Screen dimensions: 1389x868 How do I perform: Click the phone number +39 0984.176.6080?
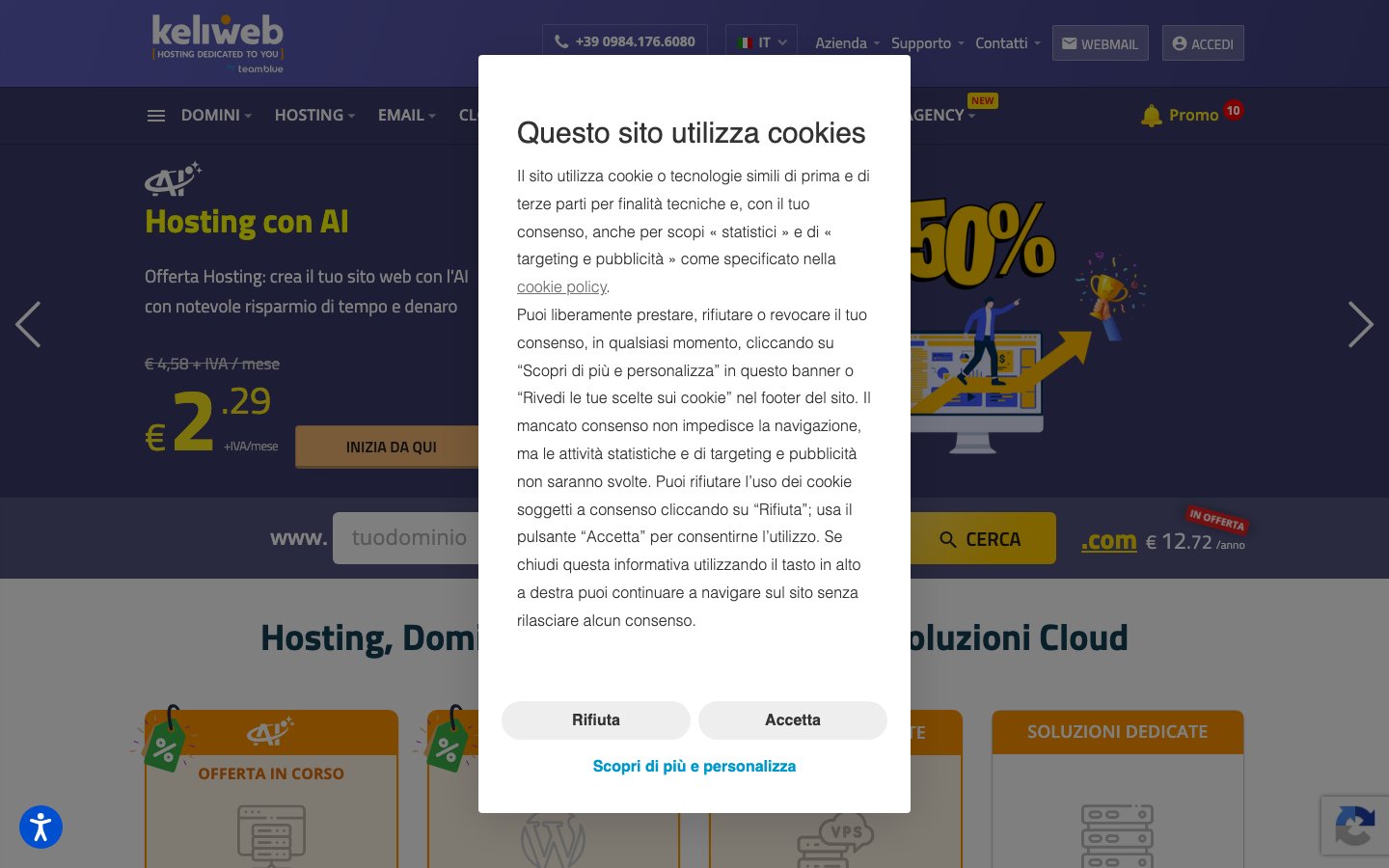[625, 42]
